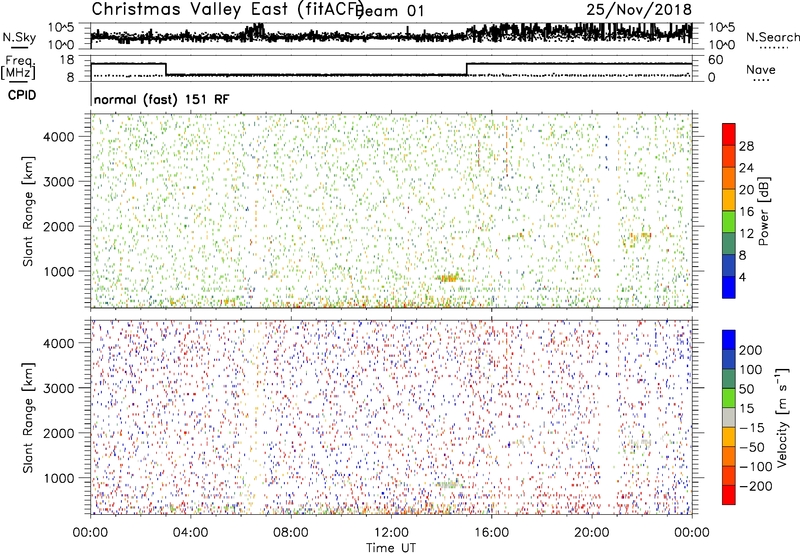Image resolution: width=800 pixels, height=554 pixels.
Task: Click the '2000' range tick of power panel
Action: pyautogui.click(x=59, y=226)
